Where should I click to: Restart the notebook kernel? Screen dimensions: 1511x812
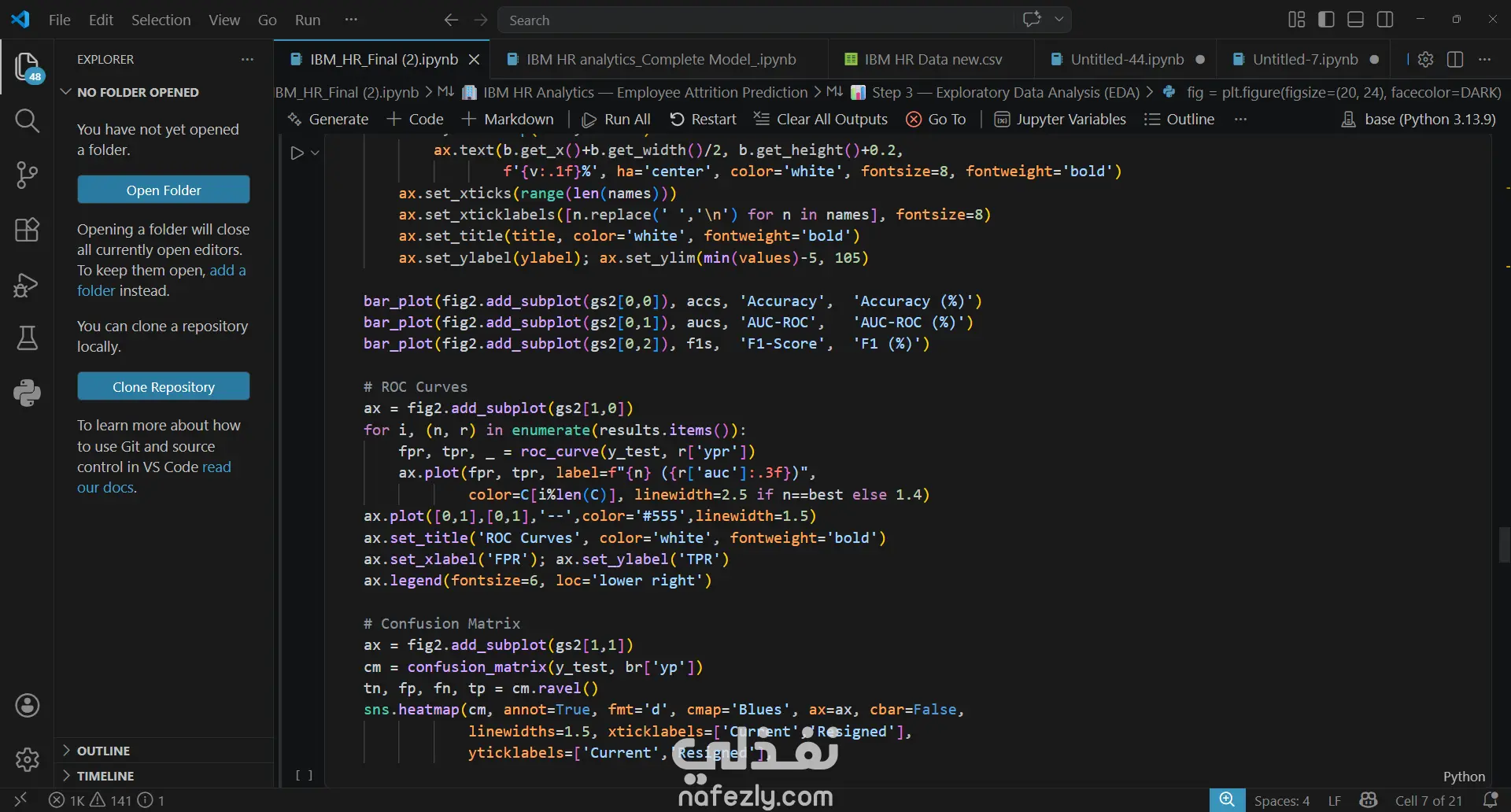tap(703, 119)
